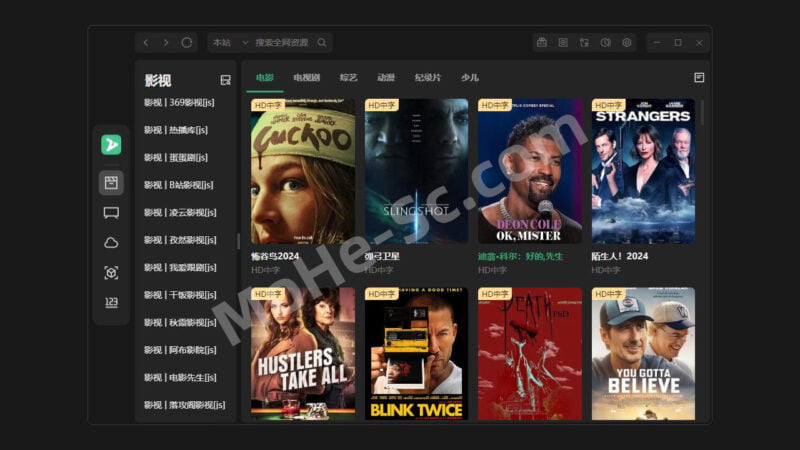Click the panel icon right of tabs
The height and width of the screenshot is (450, 800).
pyautogui.click(x=699, y=78)
